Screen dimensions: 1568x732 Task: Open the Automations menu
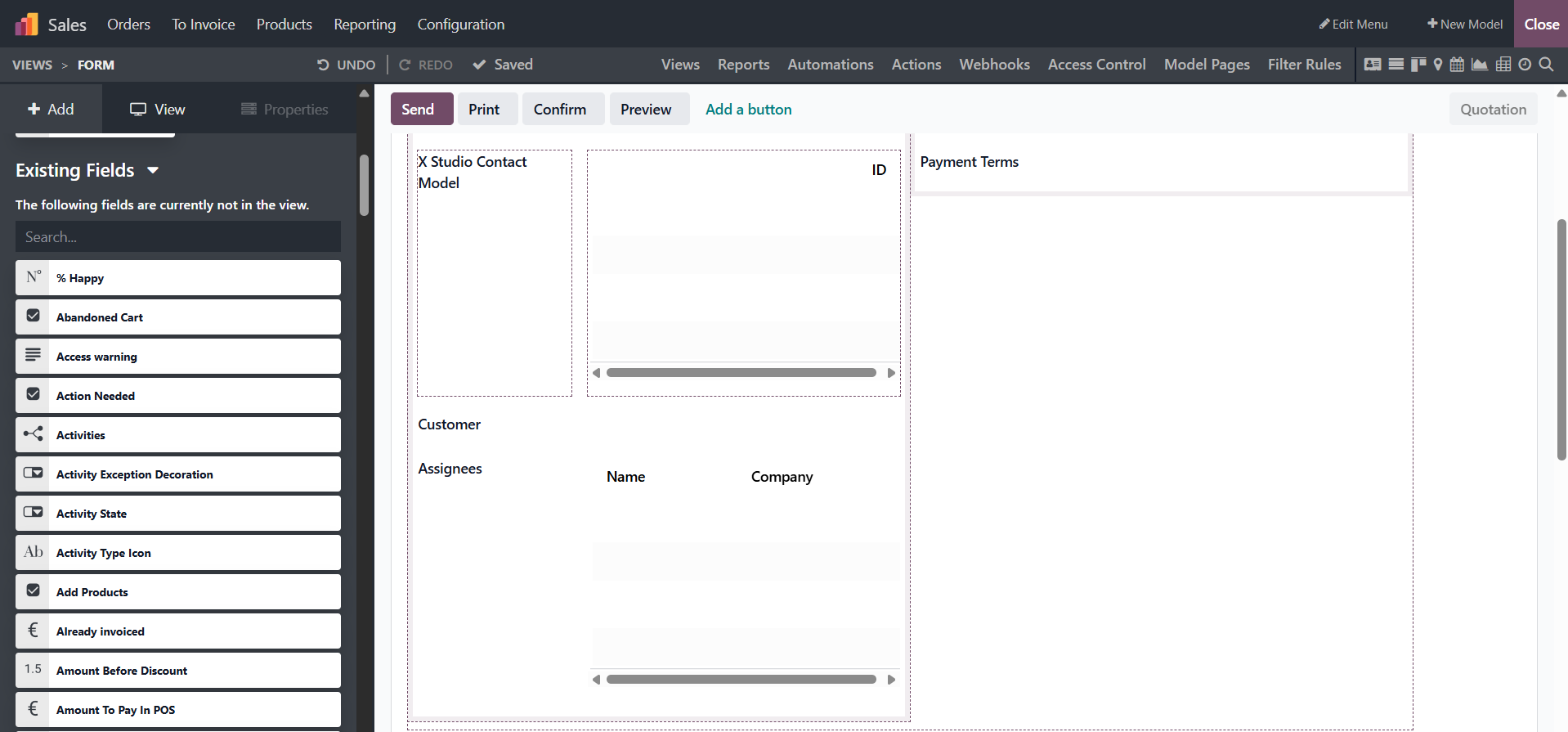830,65
